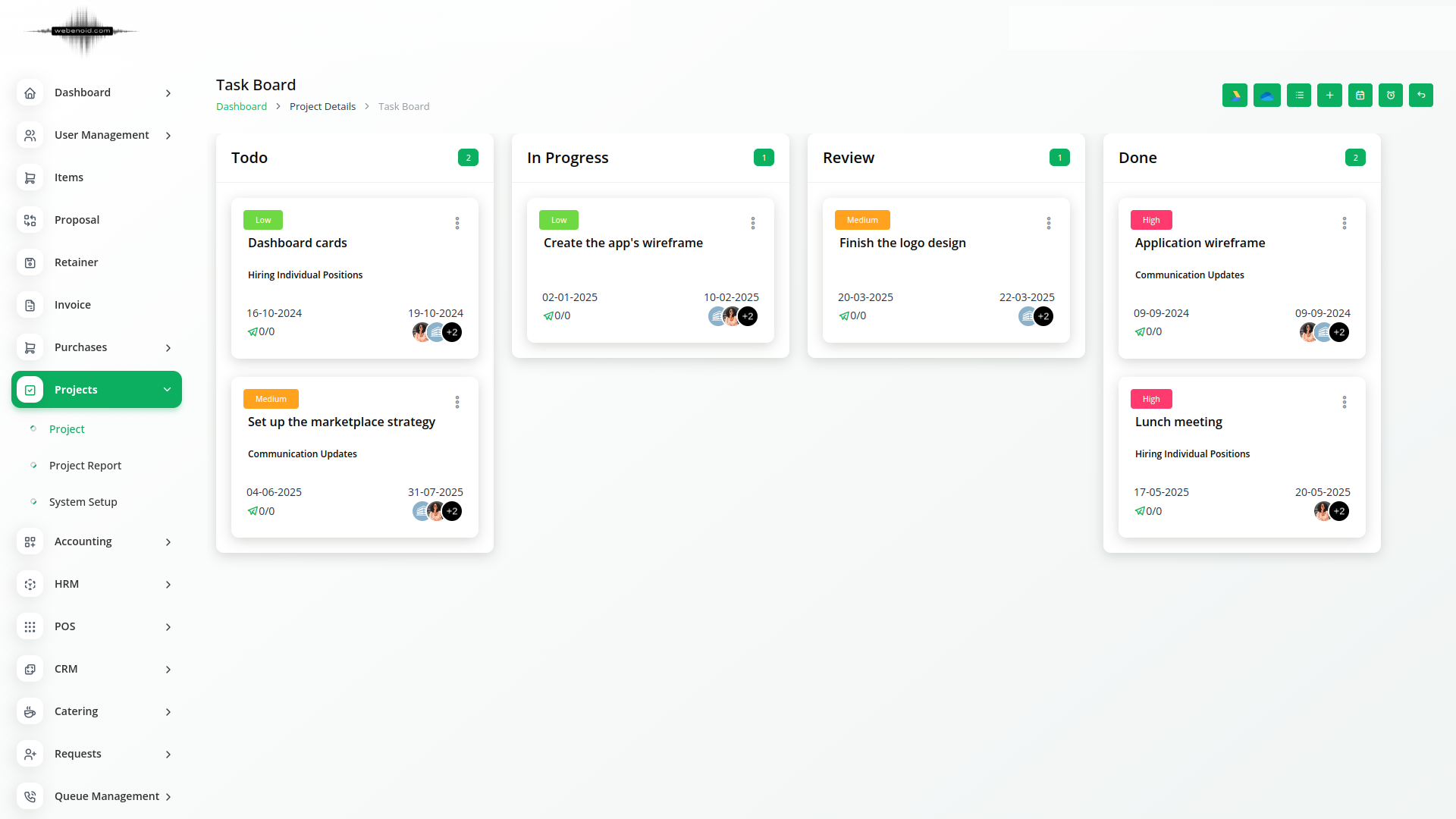Open the System Setup submenu item
The width and height of the screenshot is (1456, 819).
click(83, 502)
